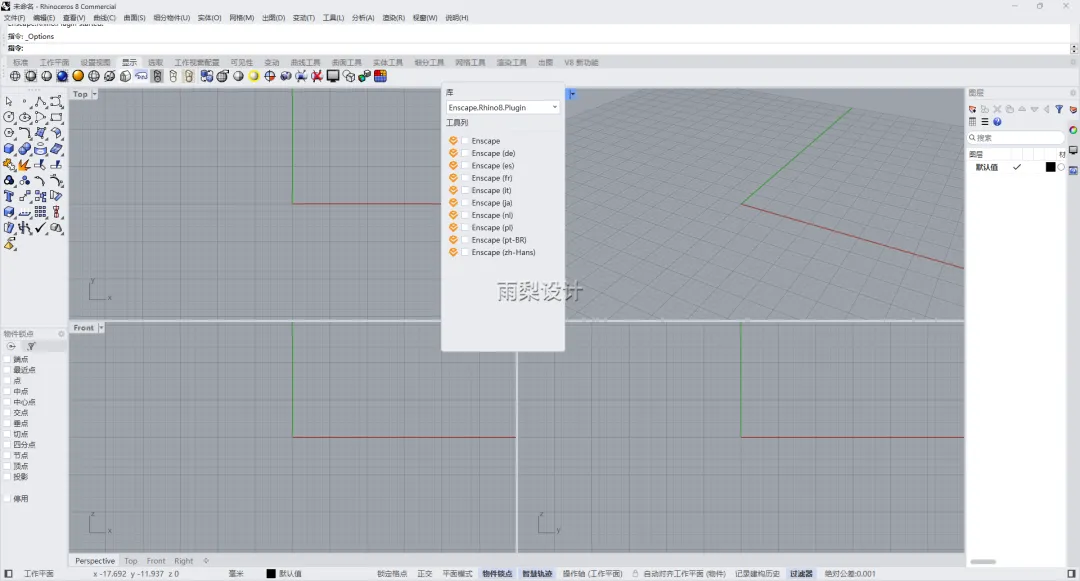Click the Puzzle piece Join tool
This screenshot has height=581, width=1080.
[x=9, y=165]
